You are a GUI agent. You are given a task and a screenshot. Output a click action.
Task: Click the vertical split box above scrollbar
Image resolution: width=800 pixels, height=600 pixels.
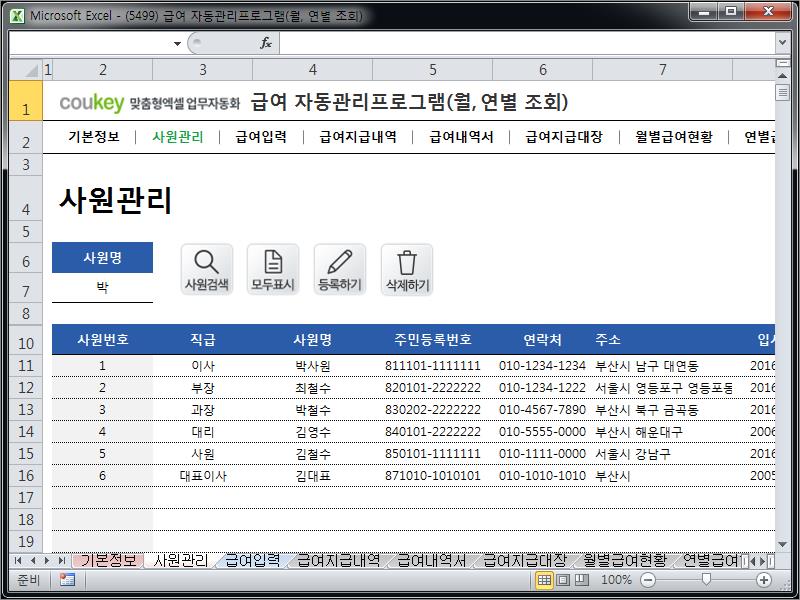[x=782, y=63]
